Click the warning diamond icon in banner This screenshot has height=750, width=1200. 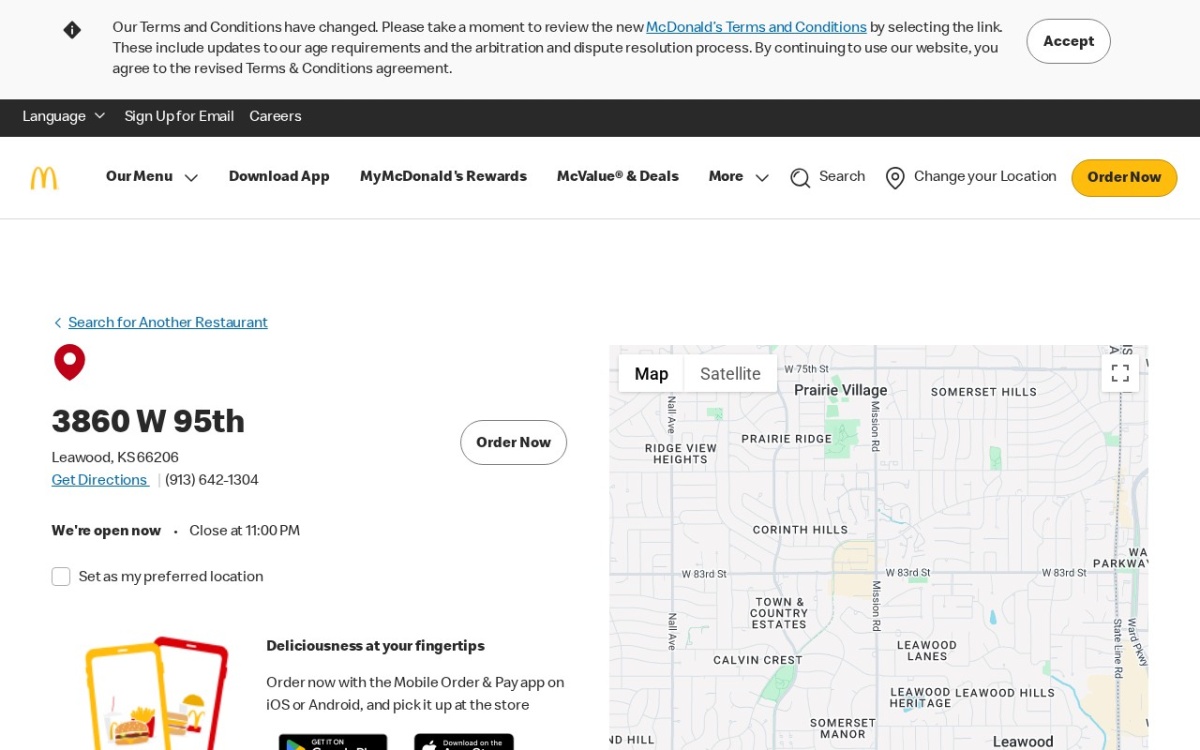pos(72,30)
